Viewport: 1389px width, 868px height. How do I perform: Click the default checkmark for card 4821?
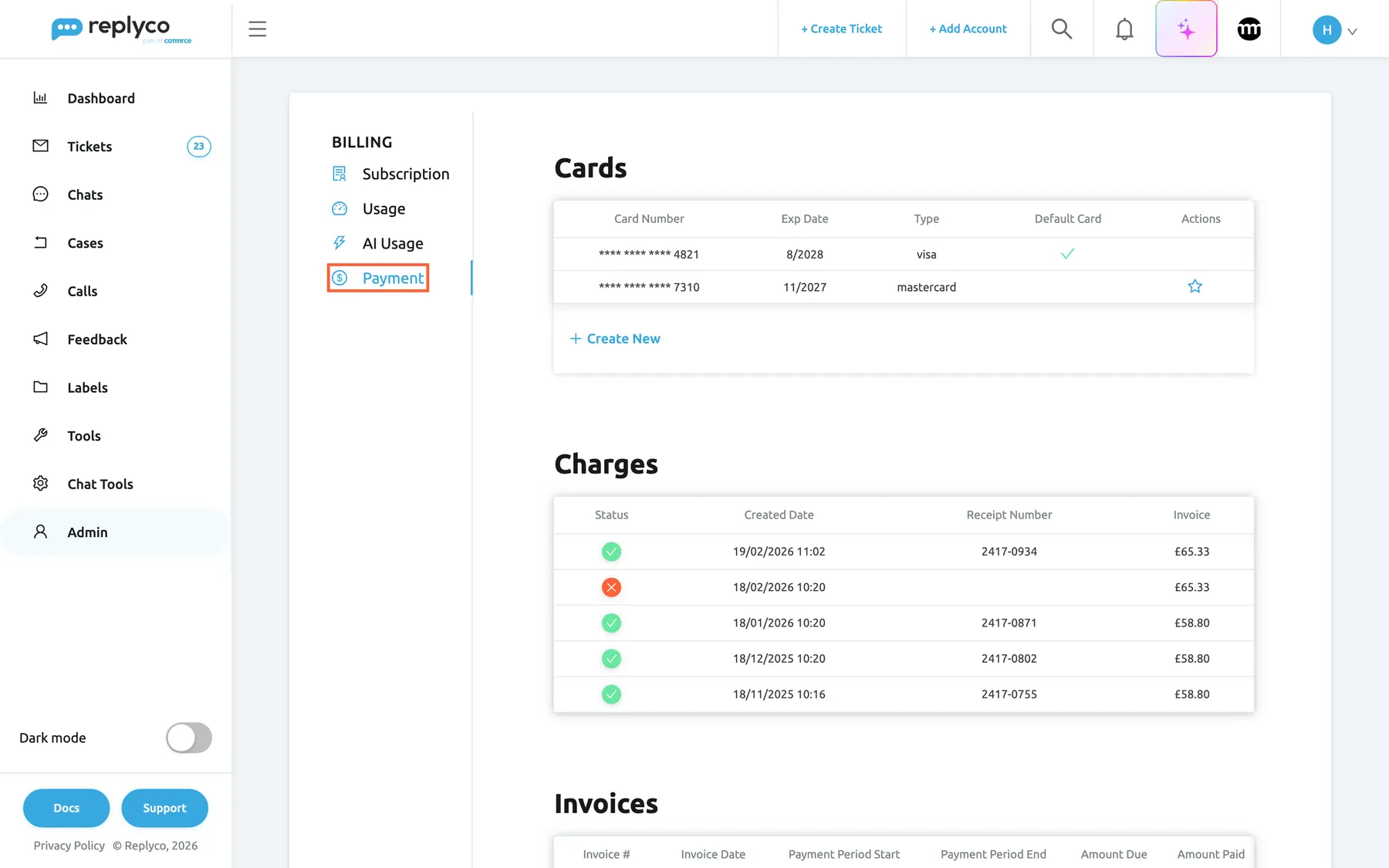click(1067, 254)
